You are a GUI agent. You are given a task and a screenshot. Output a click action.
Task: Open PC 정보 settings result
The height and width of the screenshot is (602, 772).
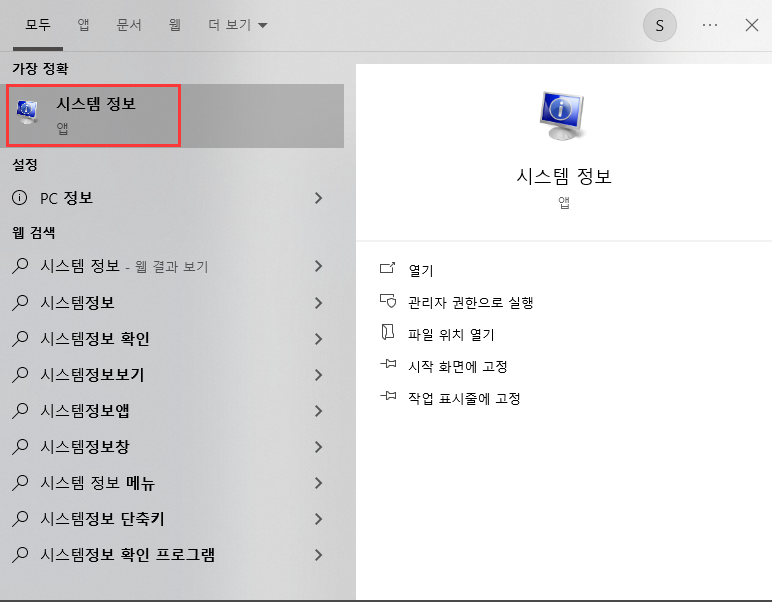click(172, 198)
